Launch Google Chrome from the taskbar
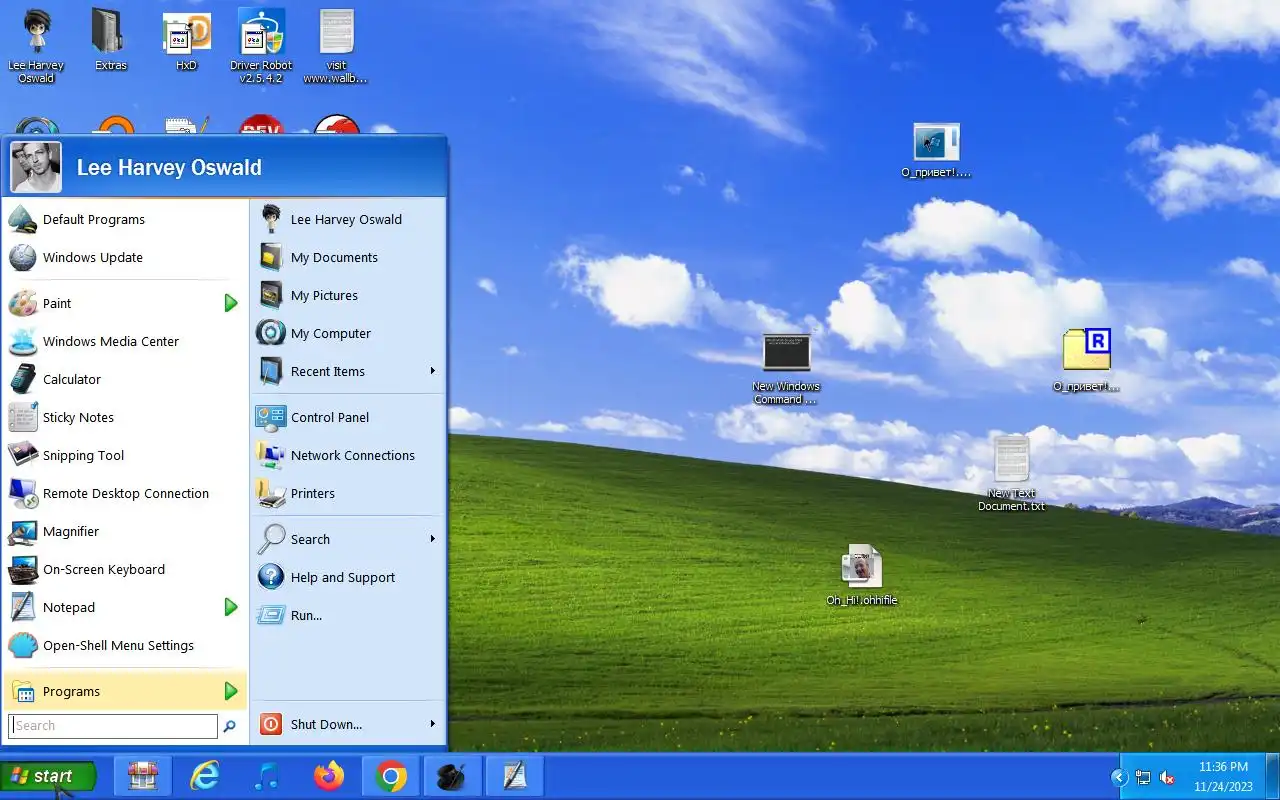The image size is (1280, 800). [391, 776]
